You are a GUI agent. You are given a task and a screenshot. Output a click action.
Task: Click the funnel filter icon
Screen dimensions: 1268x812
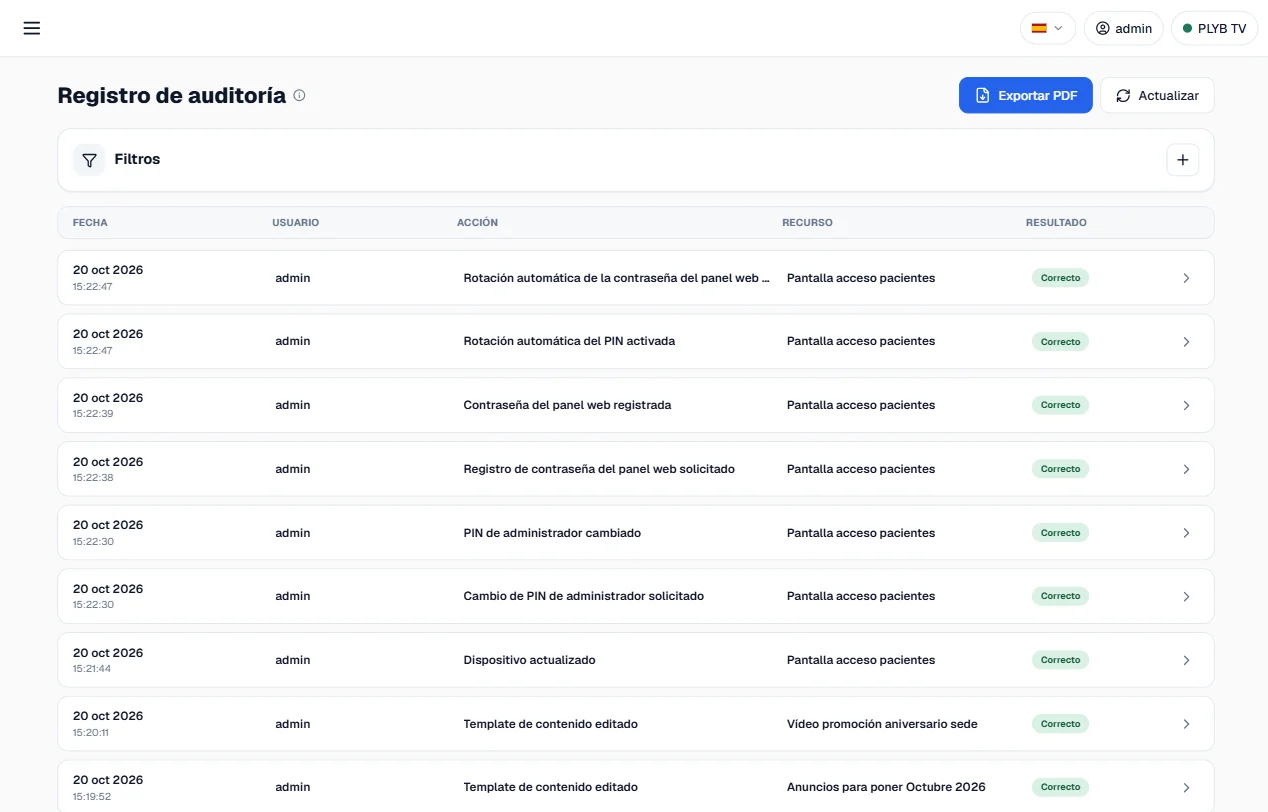point(89,160)
